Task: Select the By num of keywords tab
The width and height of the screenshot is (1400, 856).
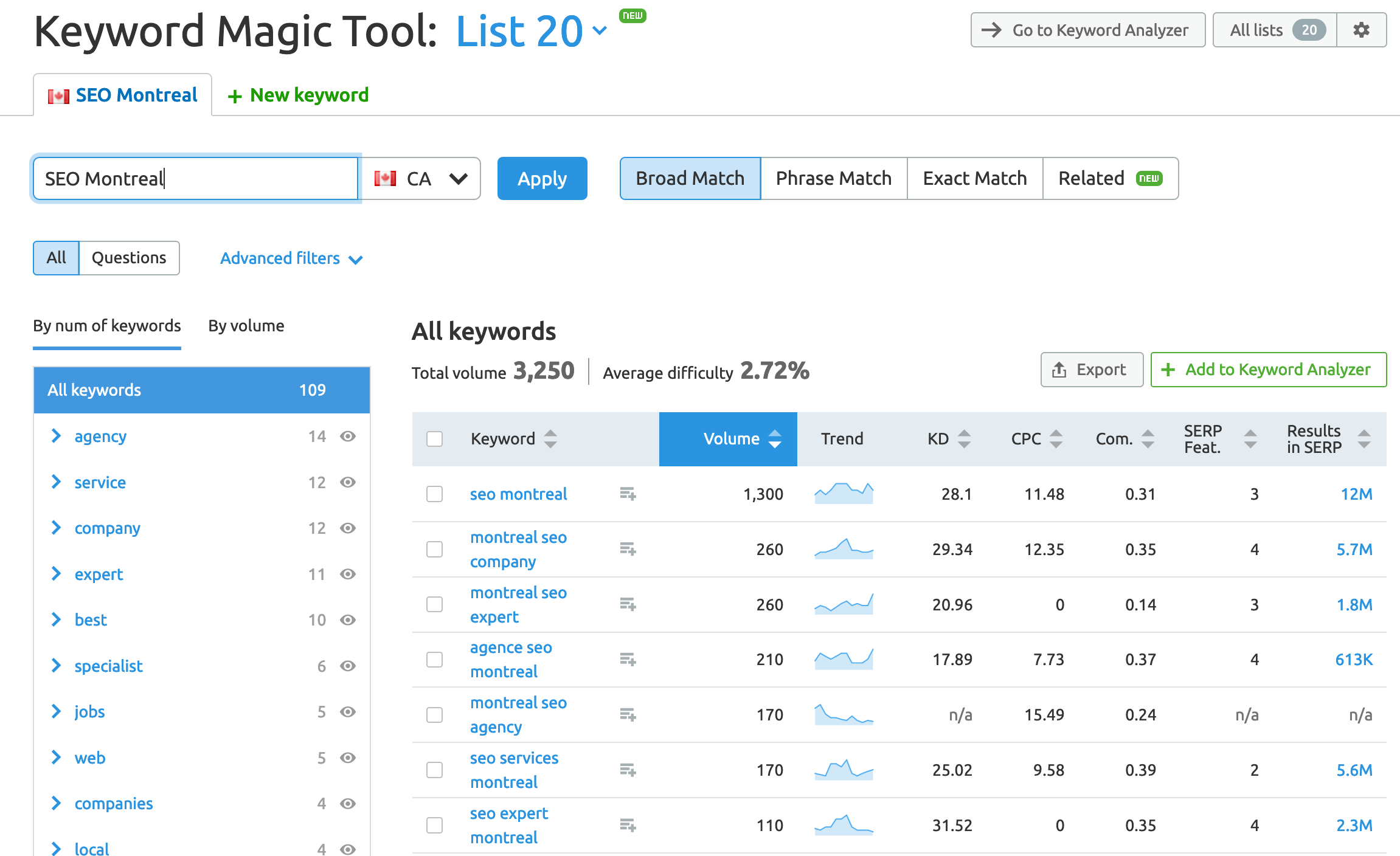Action: tap(107, 326)
